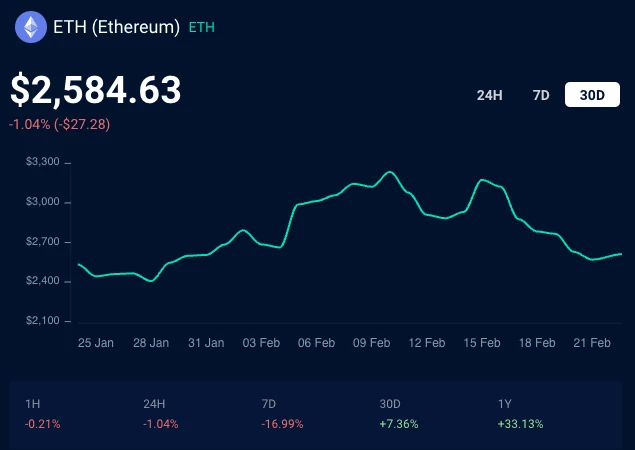635x450 pixels.
Task: Click the Ethereum diamond logo icon
Action: click(x=31, y=27)
